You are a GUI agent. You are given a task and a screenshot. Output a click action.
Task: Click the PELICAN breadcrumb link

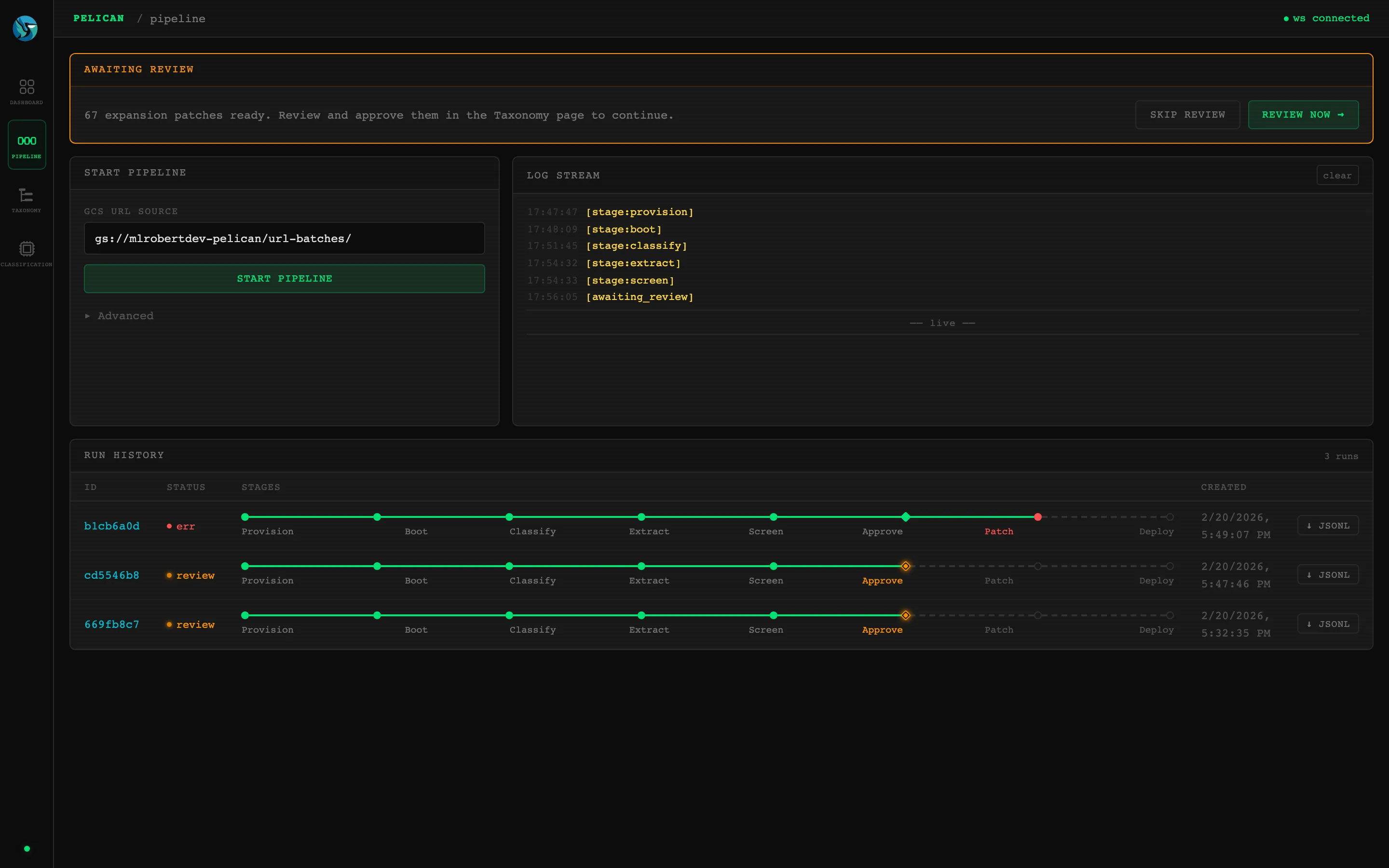pos(99,18)
